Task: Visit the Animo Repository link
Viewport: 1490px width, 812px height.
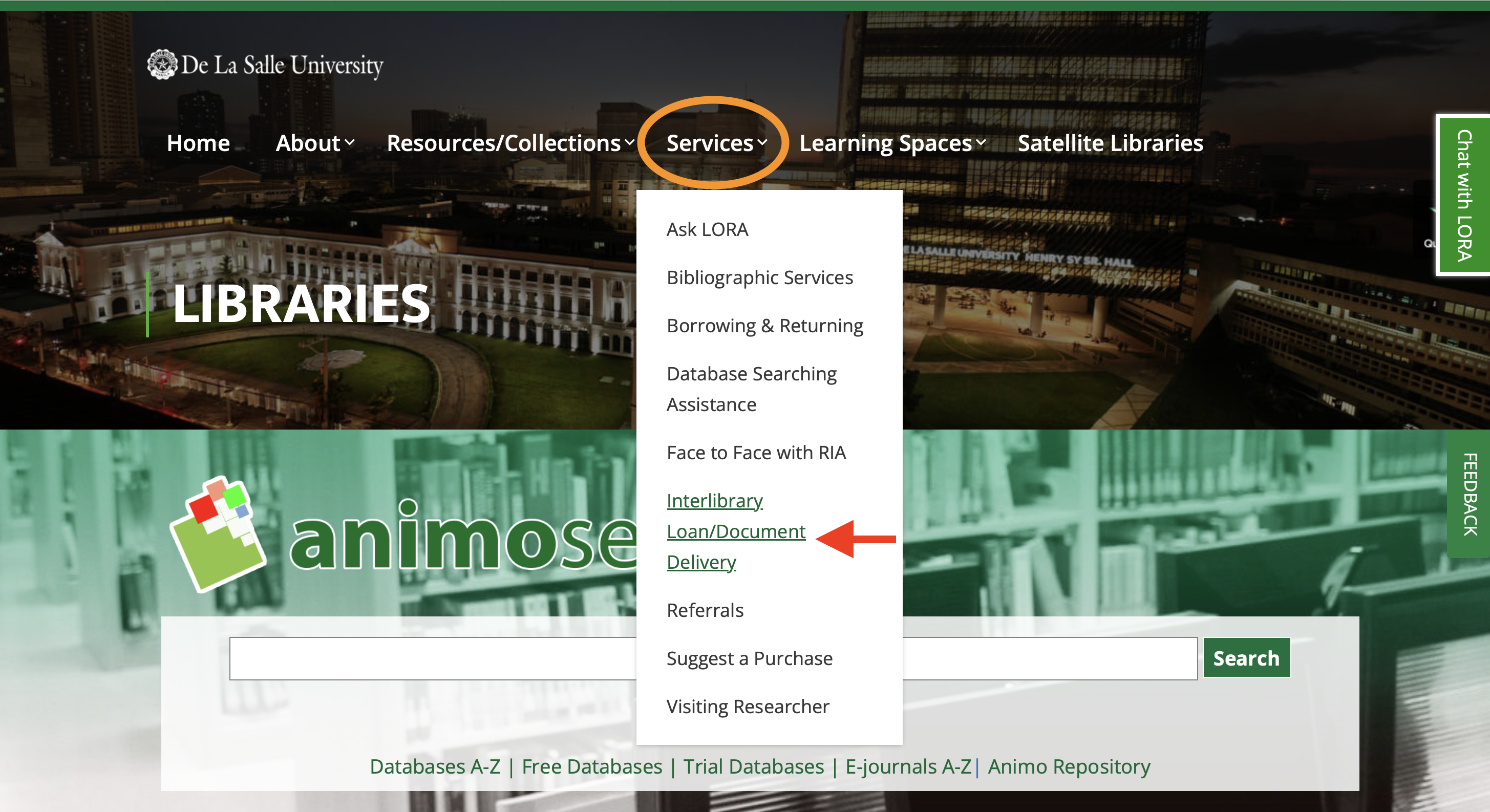Action: (x=1069, y=766)
